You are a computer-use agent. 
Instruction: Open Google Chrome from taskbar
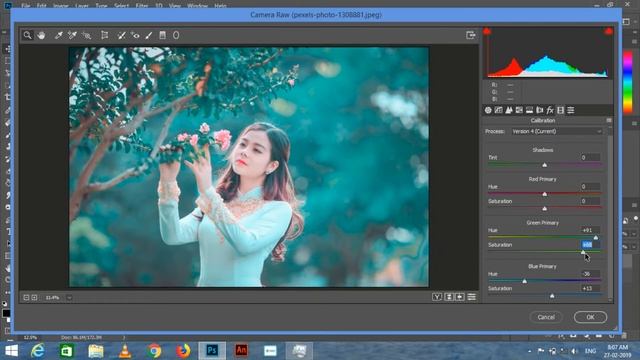154,351
